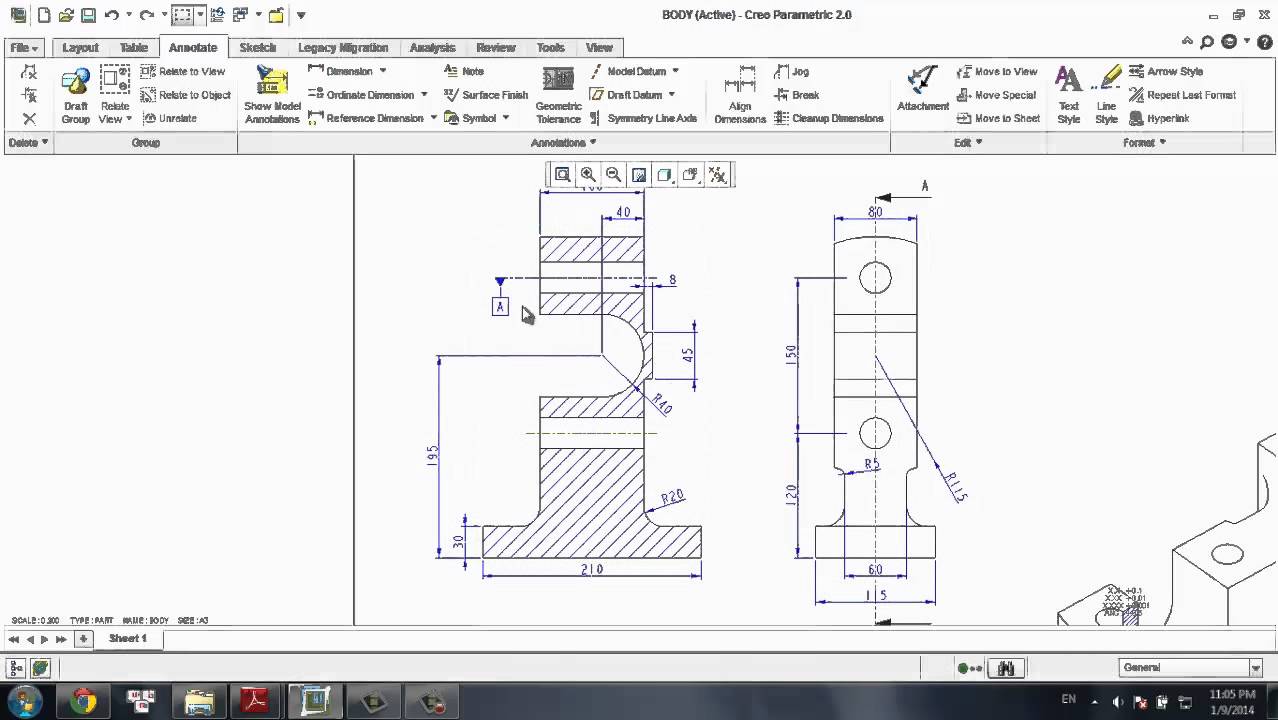Expand the Ordinate Dimension dropdown arrow
1278x720 pixels.
(424, 95)
